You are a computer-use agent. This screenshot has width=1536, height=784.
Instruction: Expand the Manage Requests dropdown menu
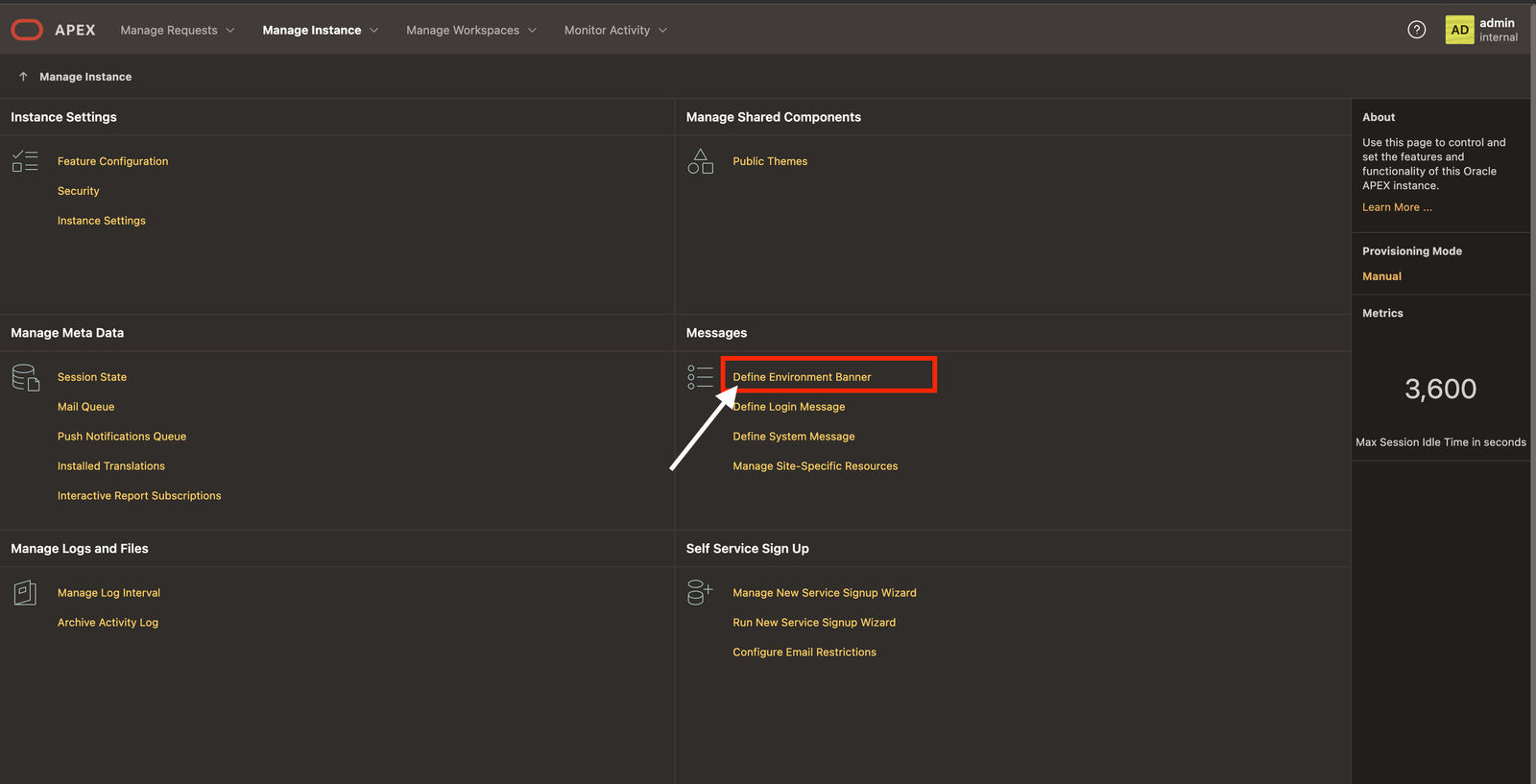pyautogui.click(x=177, y=31)
